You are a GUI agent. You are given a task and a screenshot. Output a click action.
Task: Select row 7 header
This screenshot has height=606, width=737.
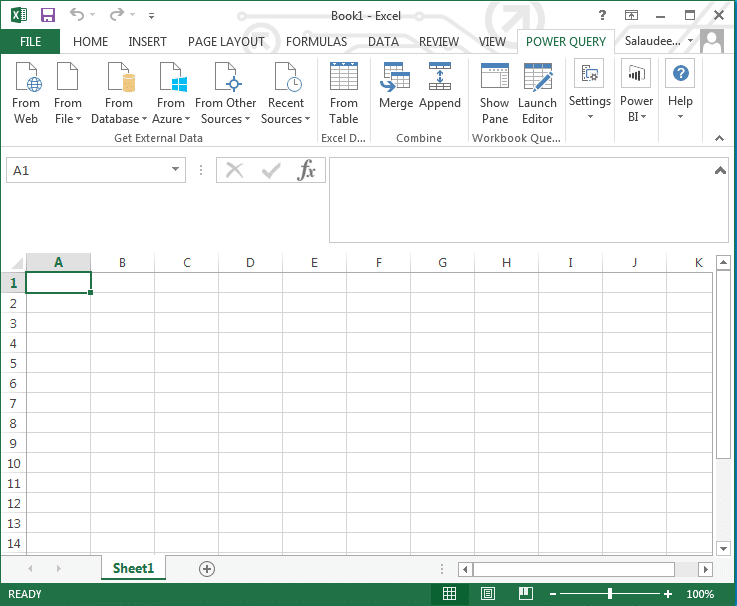[13, 403]
